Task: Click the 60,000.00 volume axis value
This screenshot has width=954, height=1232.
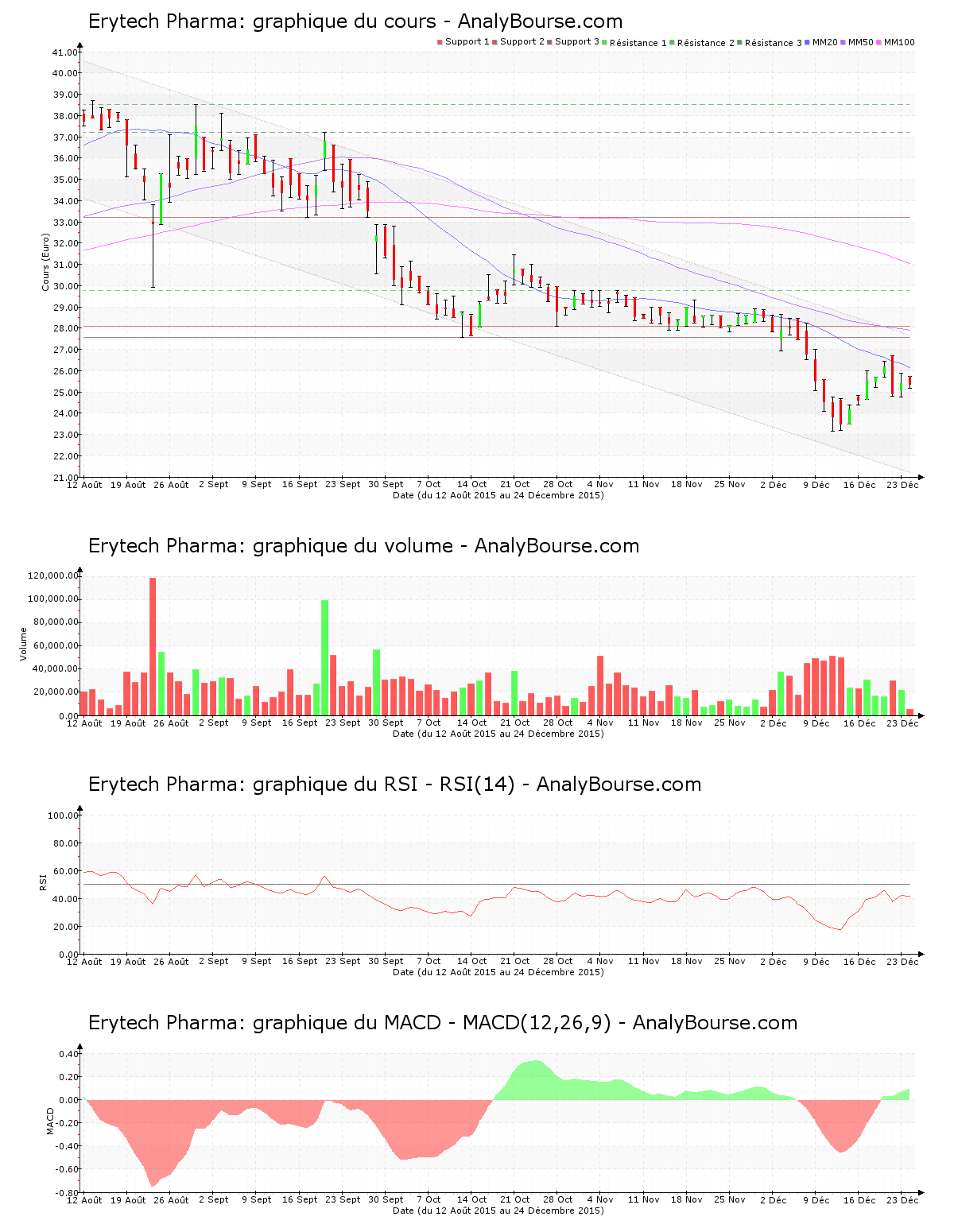Action: tap(55, 646)
